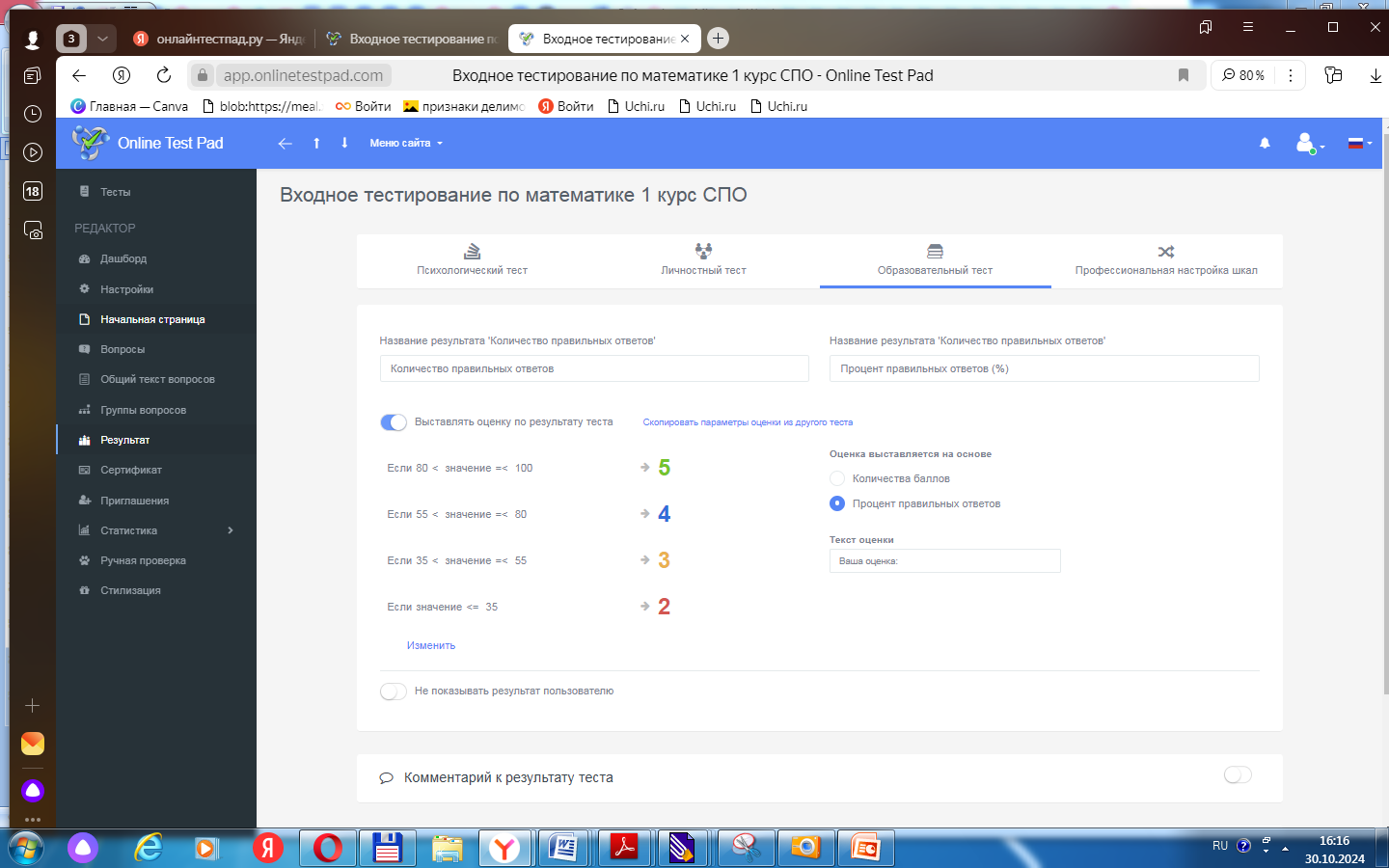This screenshot has width=1389, height=868.
Task: Click the back arrow in the blue header
Action: [285, 144]
